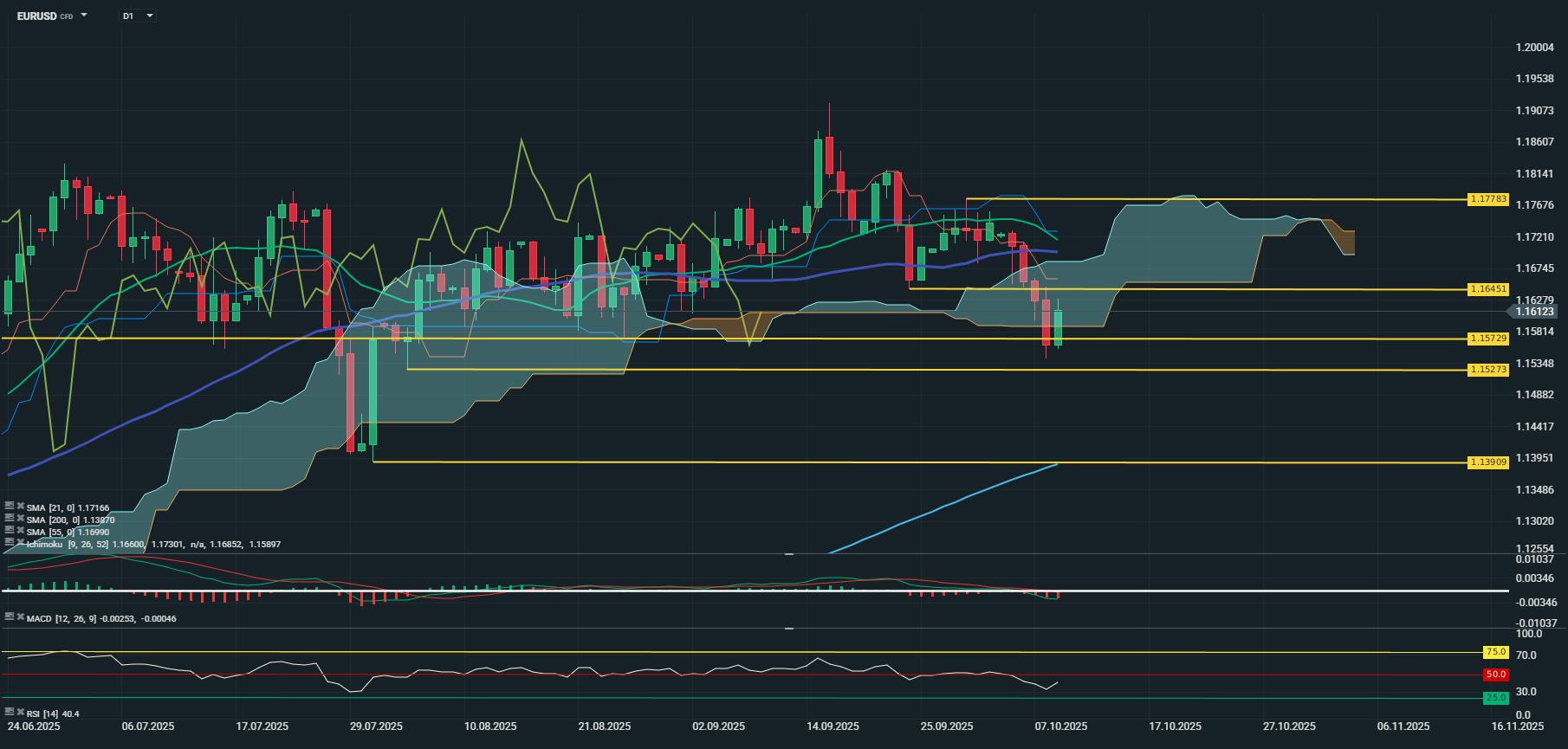Select the 1.13909 support level label
1568x749 pixels.
1488,462
